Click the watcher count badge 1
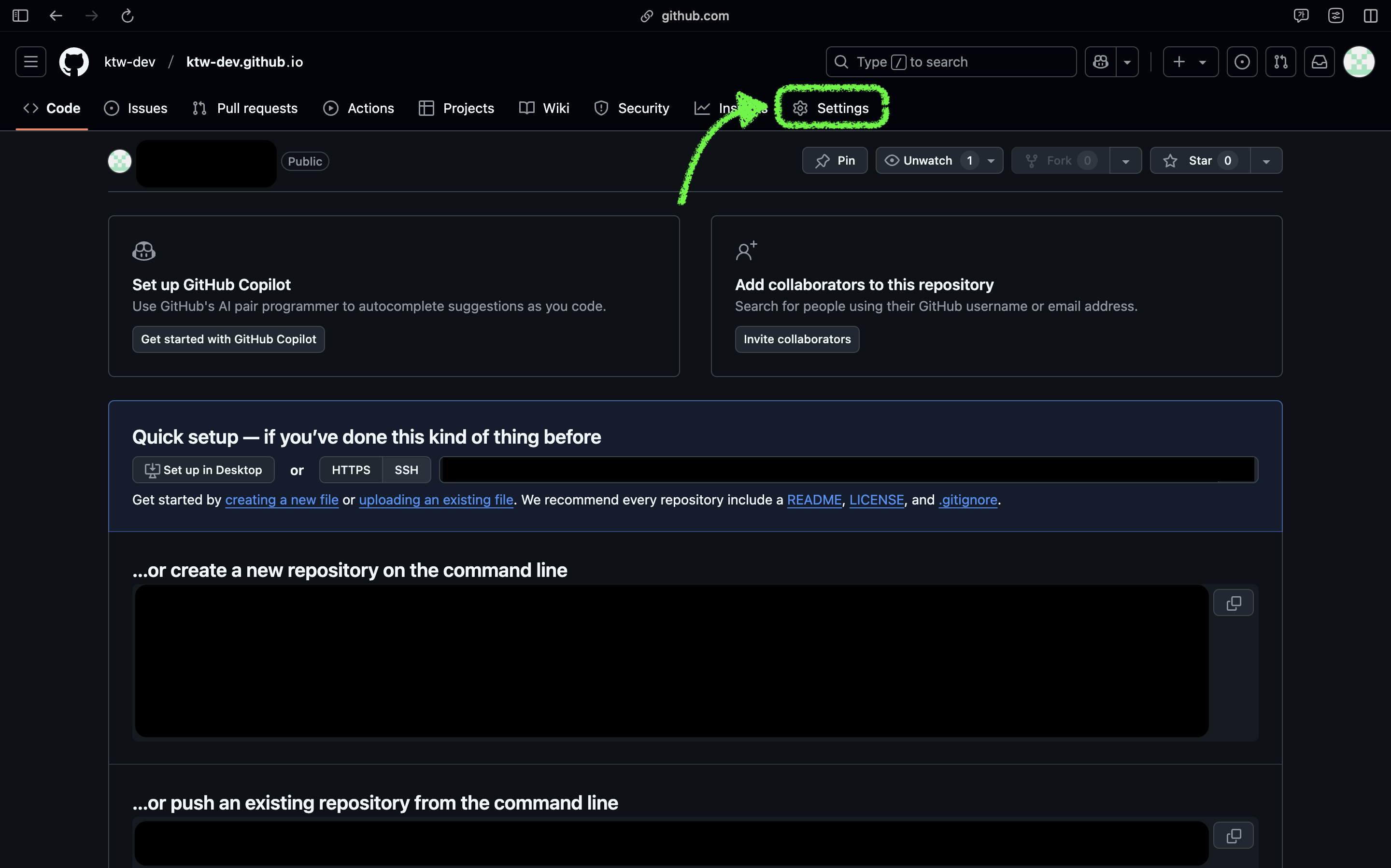The width and height of the screenshot is (1391, 868). pyautogui.click(x=969, y=161)
